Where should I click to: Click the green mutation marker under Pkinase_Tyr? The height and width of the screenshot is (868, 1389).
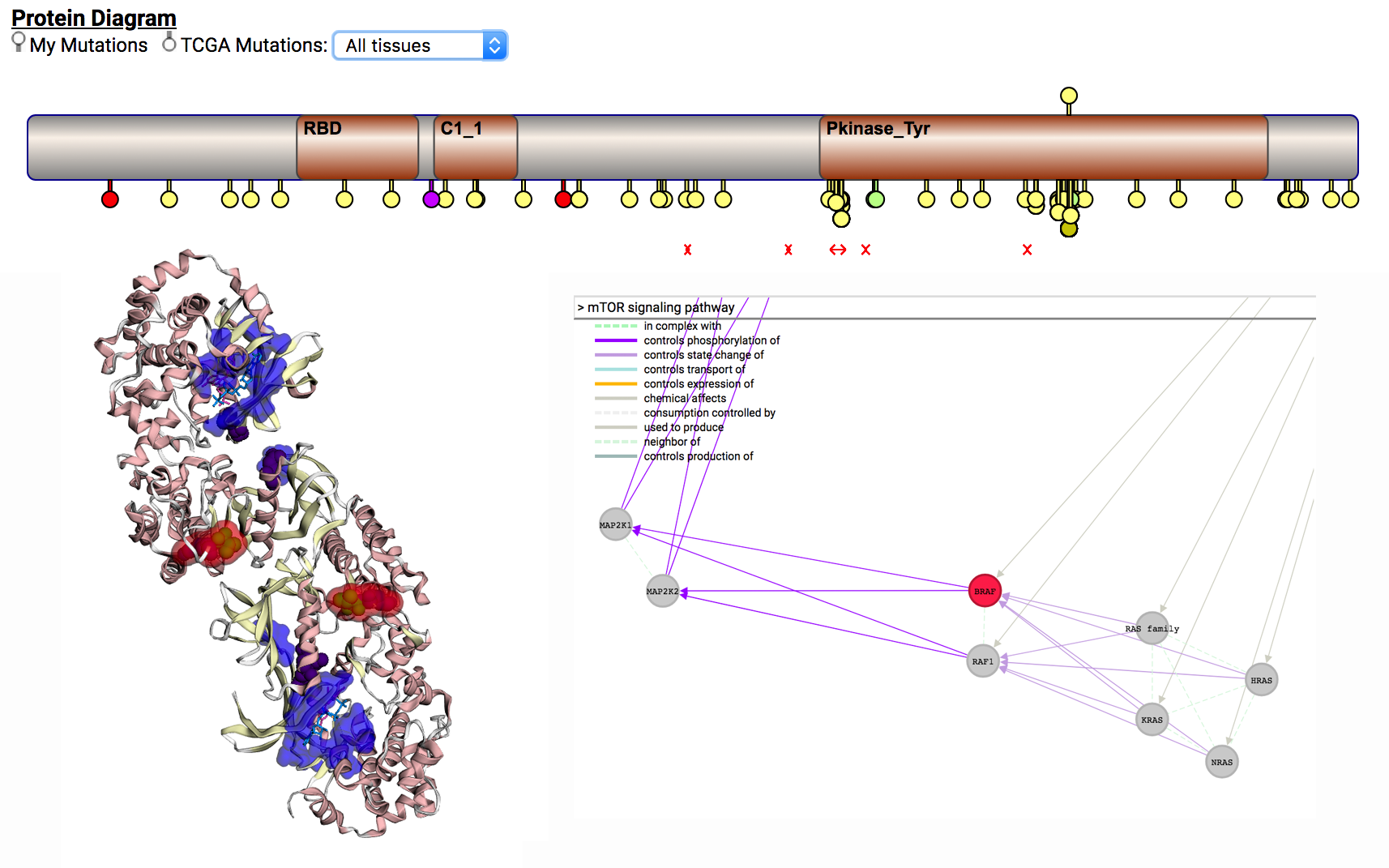[x=876, y=199]
